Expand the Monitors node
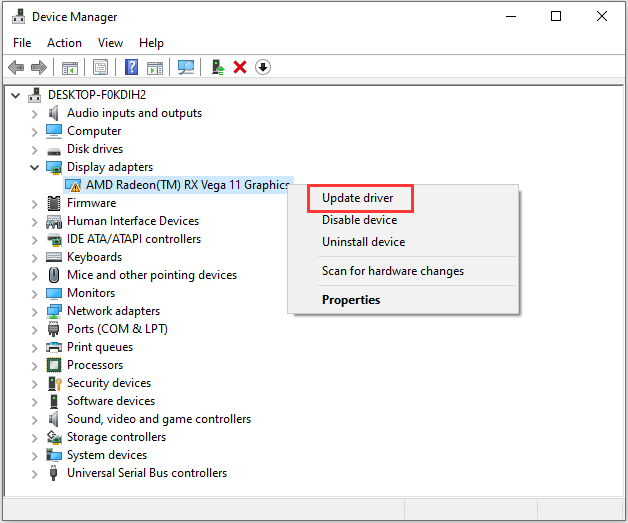 pos(35,294)
